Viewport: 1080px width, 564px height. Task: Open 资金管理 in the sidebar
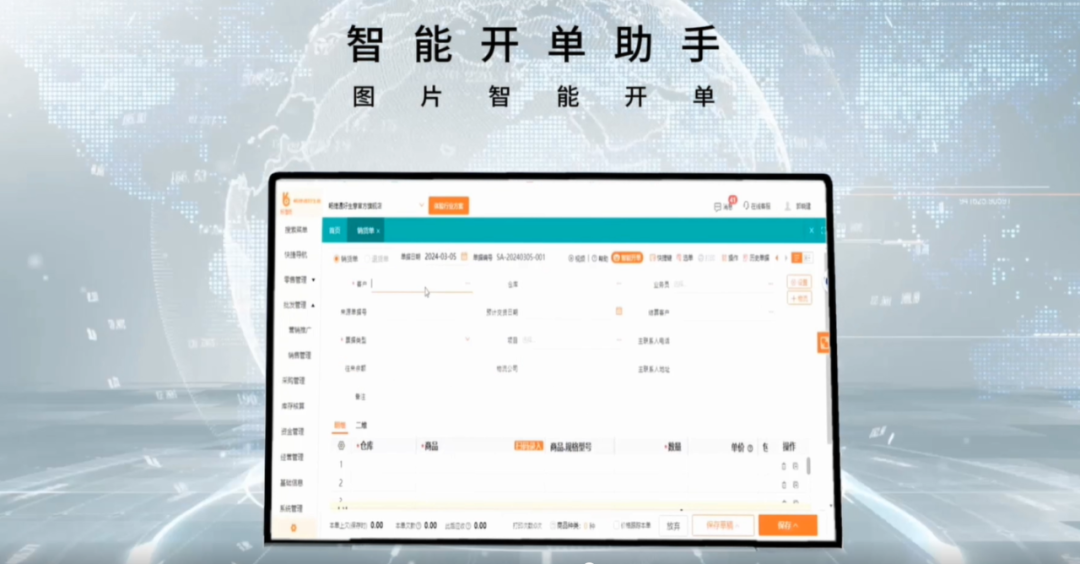[x=293, y=431]
